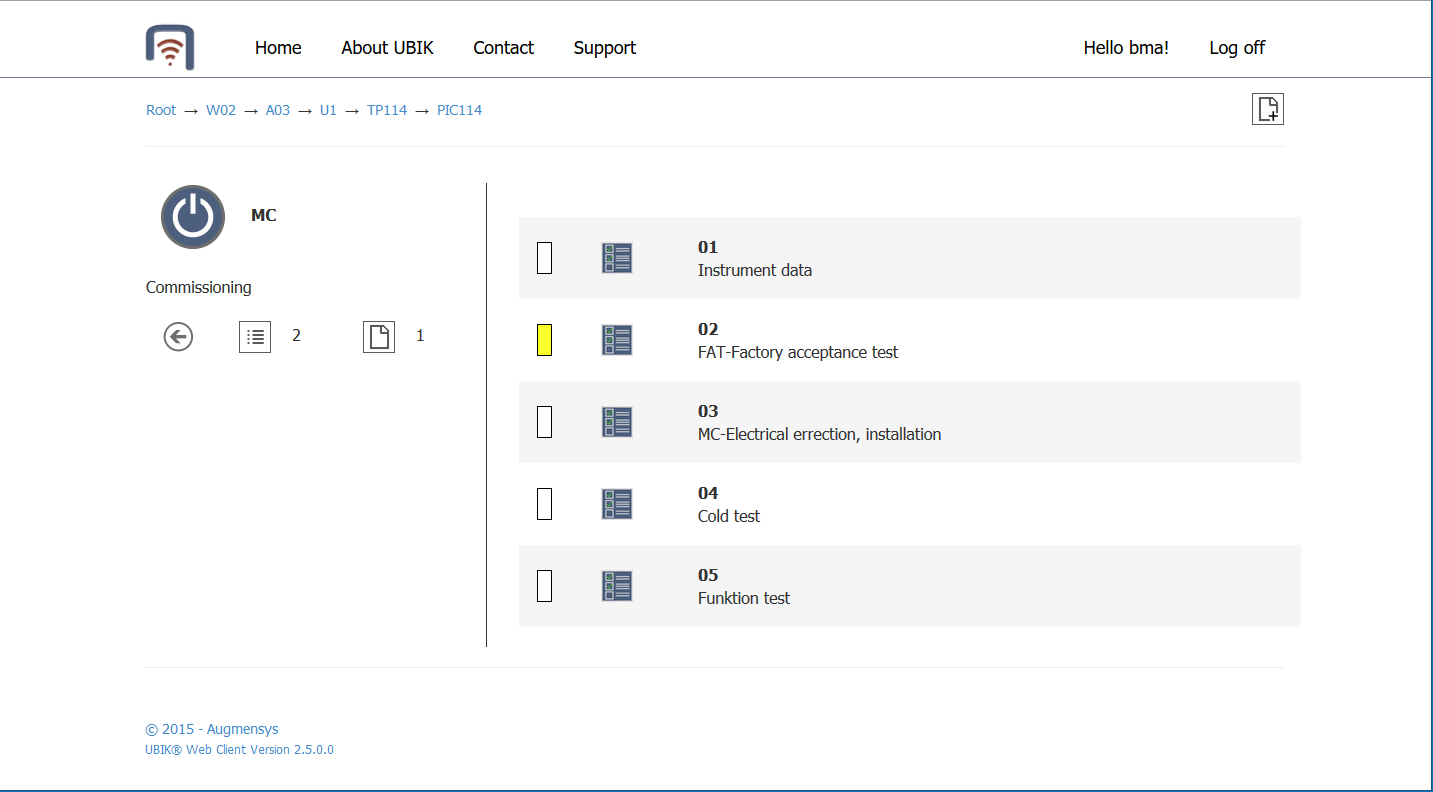This screenshot has width=1433, height=792.
Task: Open the About UBIK page
Action: (387, 48)
